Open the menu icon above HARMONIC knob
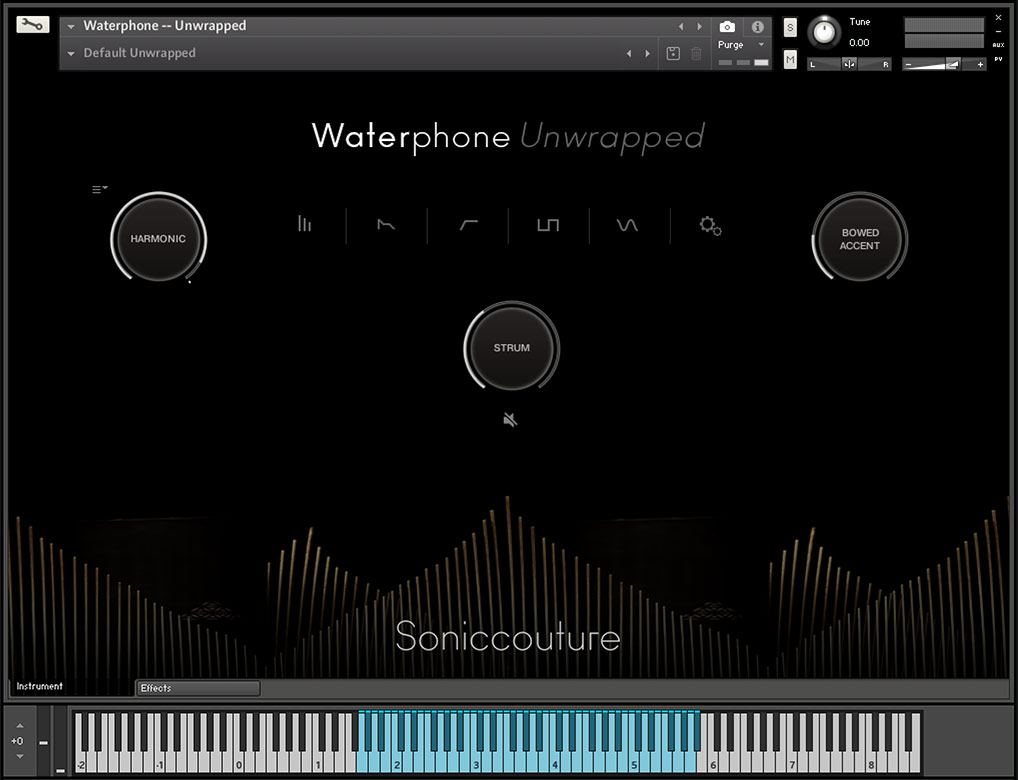Viewport: 1018px width, 780px height. click(x=99, y=189)
